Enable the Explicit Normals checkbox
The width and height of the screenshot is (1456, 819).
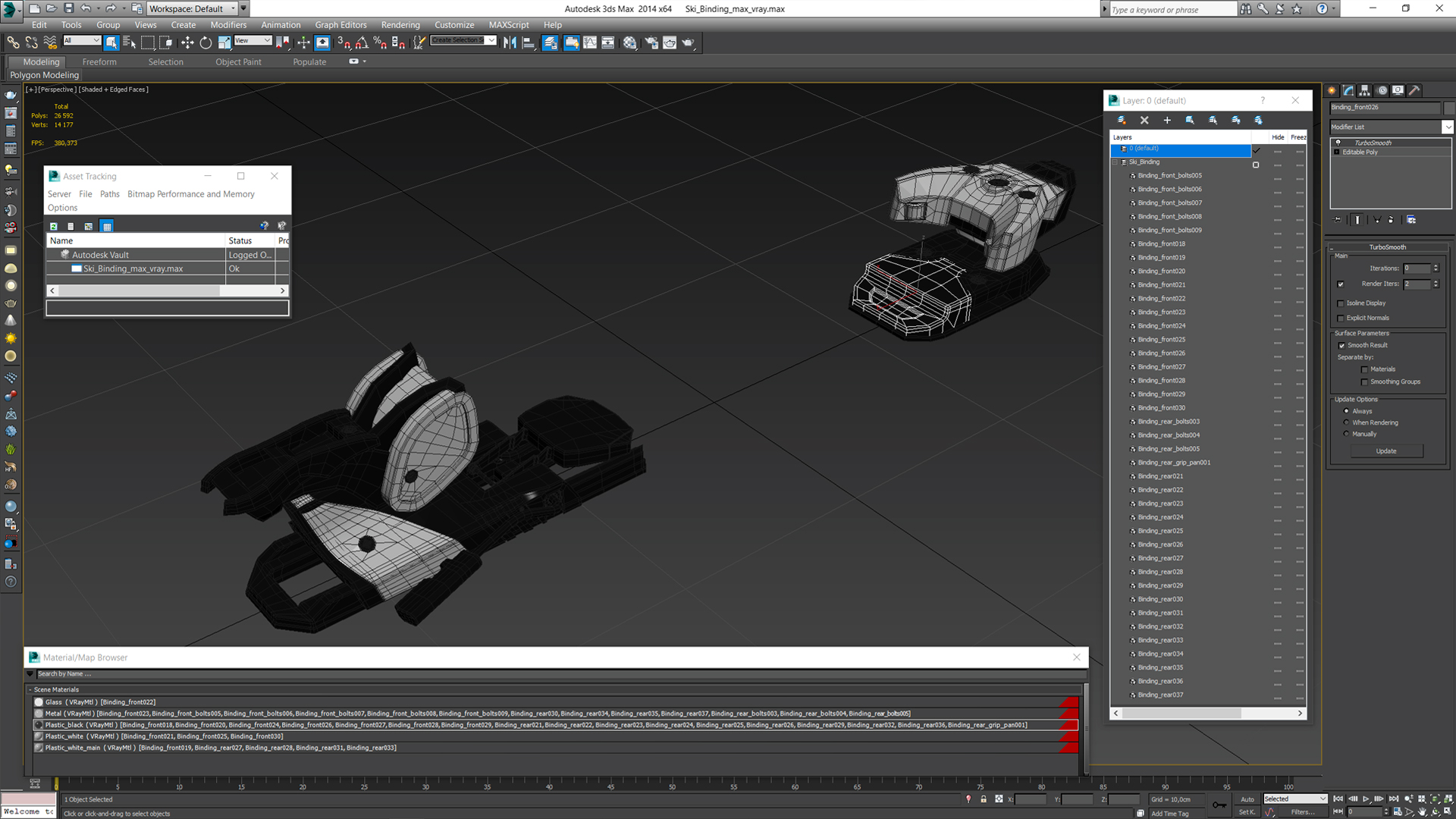(1341, 318)
